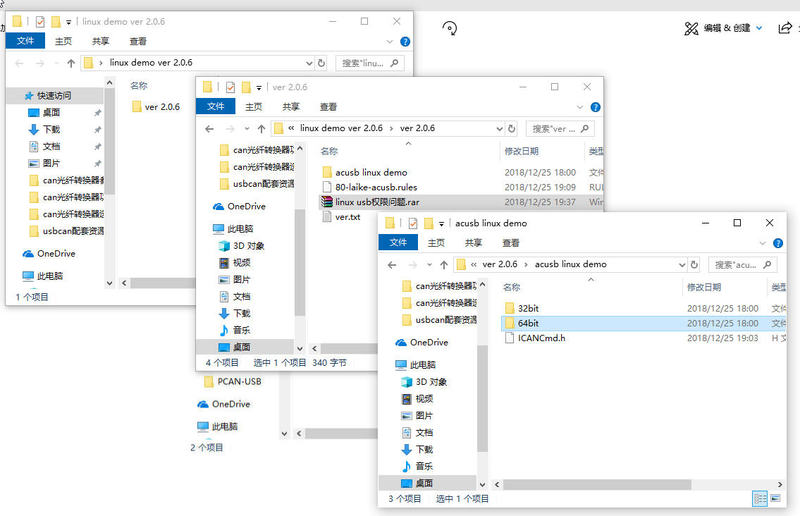Go back in acusb linux demo window

[x=392, y=265]
